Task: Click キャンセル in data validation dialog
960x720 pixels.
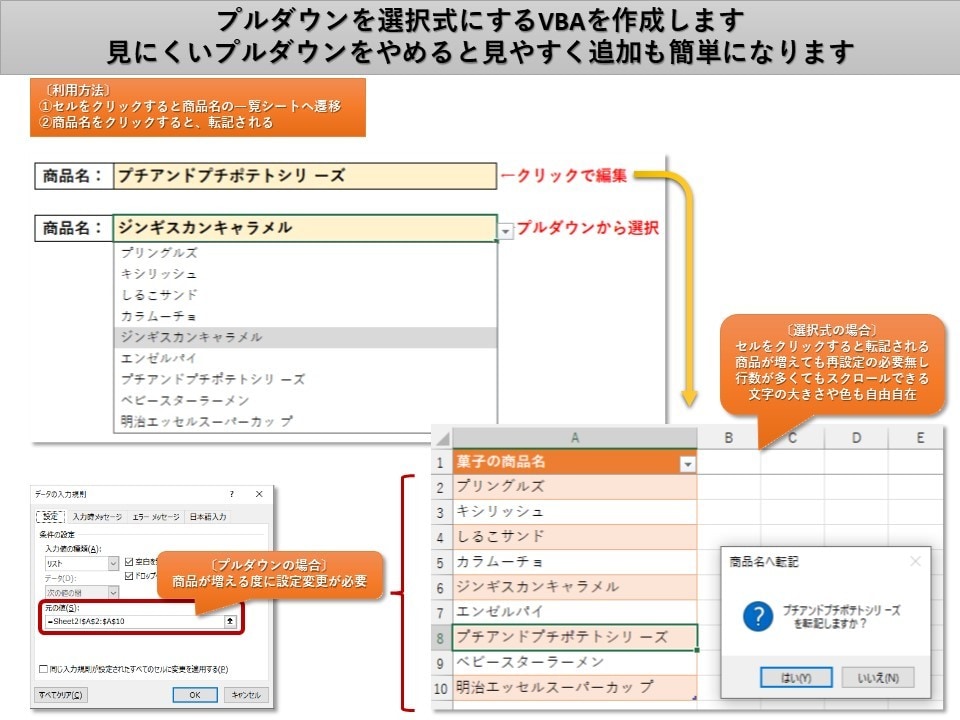Action: coord(246,695)
